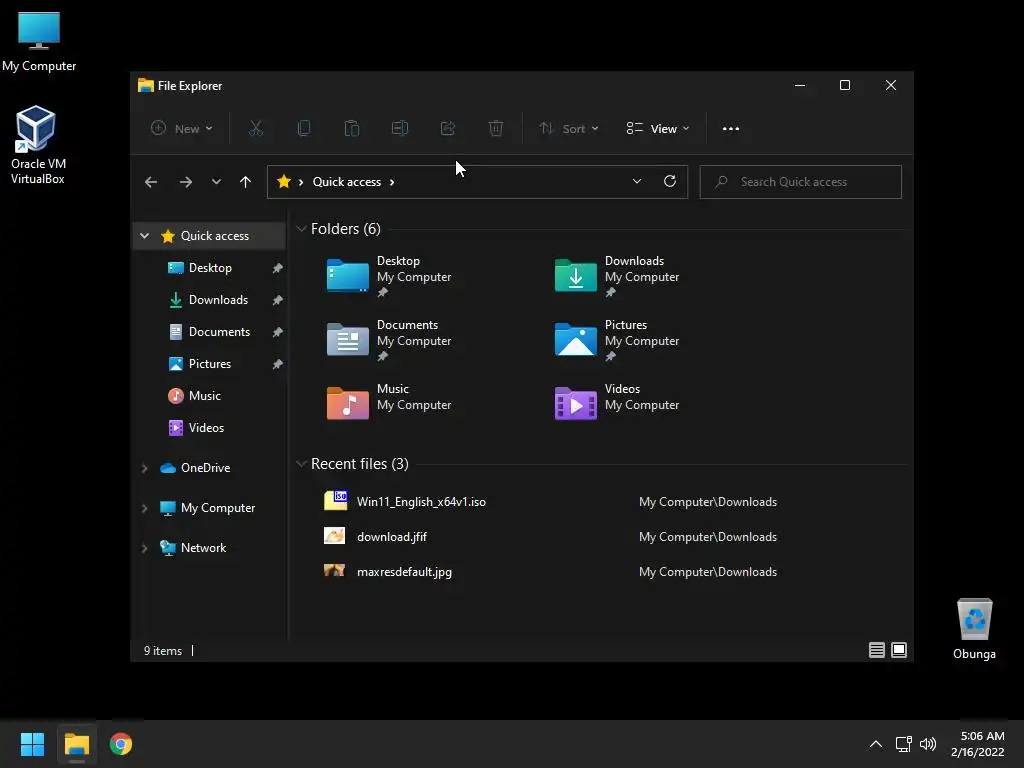The image size is (1024, 768).
Task: Select the Videos folder tile icon
Action: [575, 403]
